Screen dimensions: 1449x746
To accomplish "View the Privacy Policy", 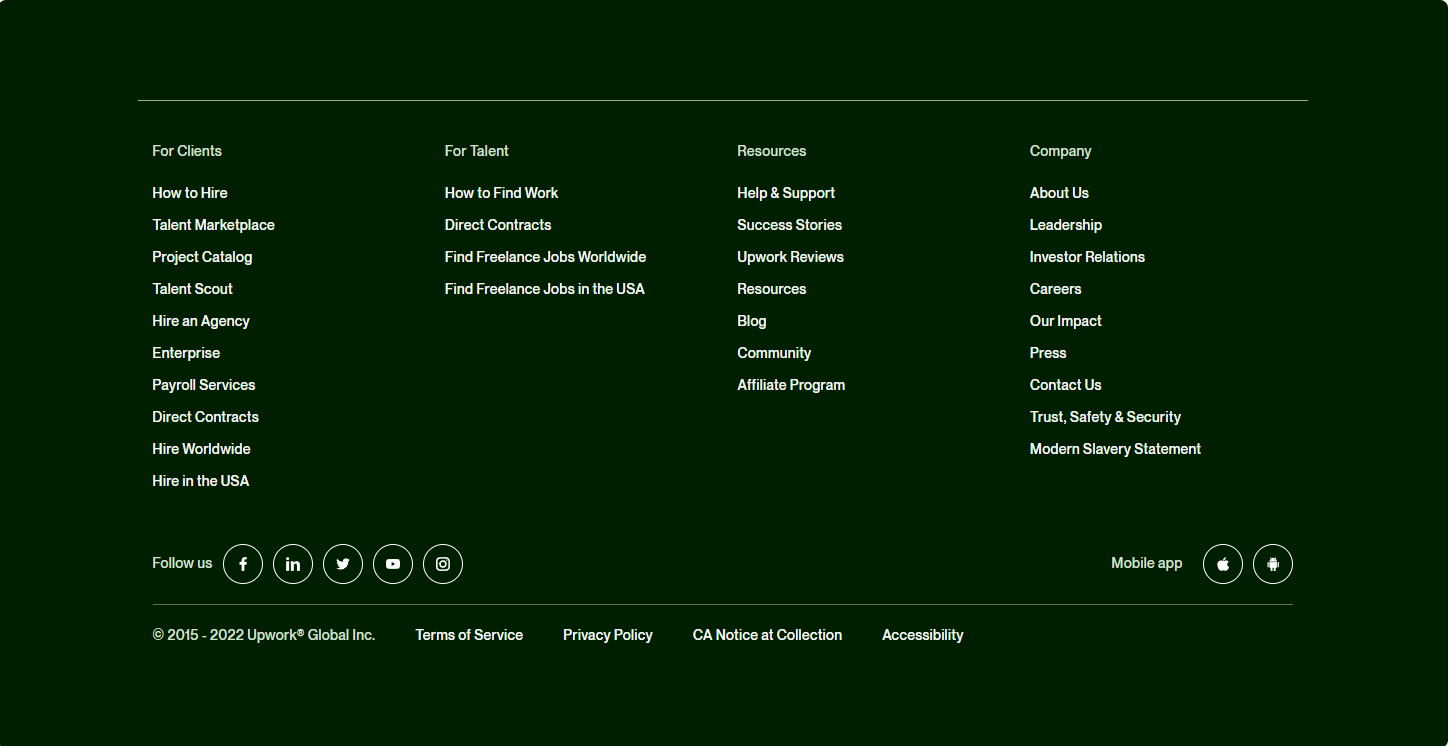I will [607, 635].
